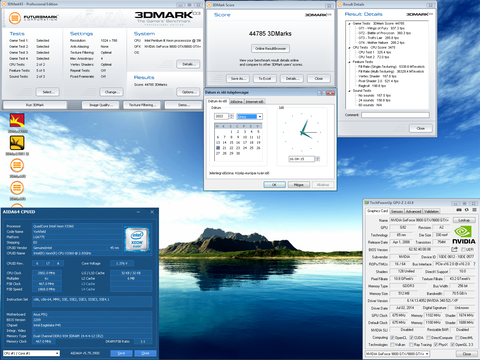Click the Futuremark orange logo in 3DMark window

point(15,18)
